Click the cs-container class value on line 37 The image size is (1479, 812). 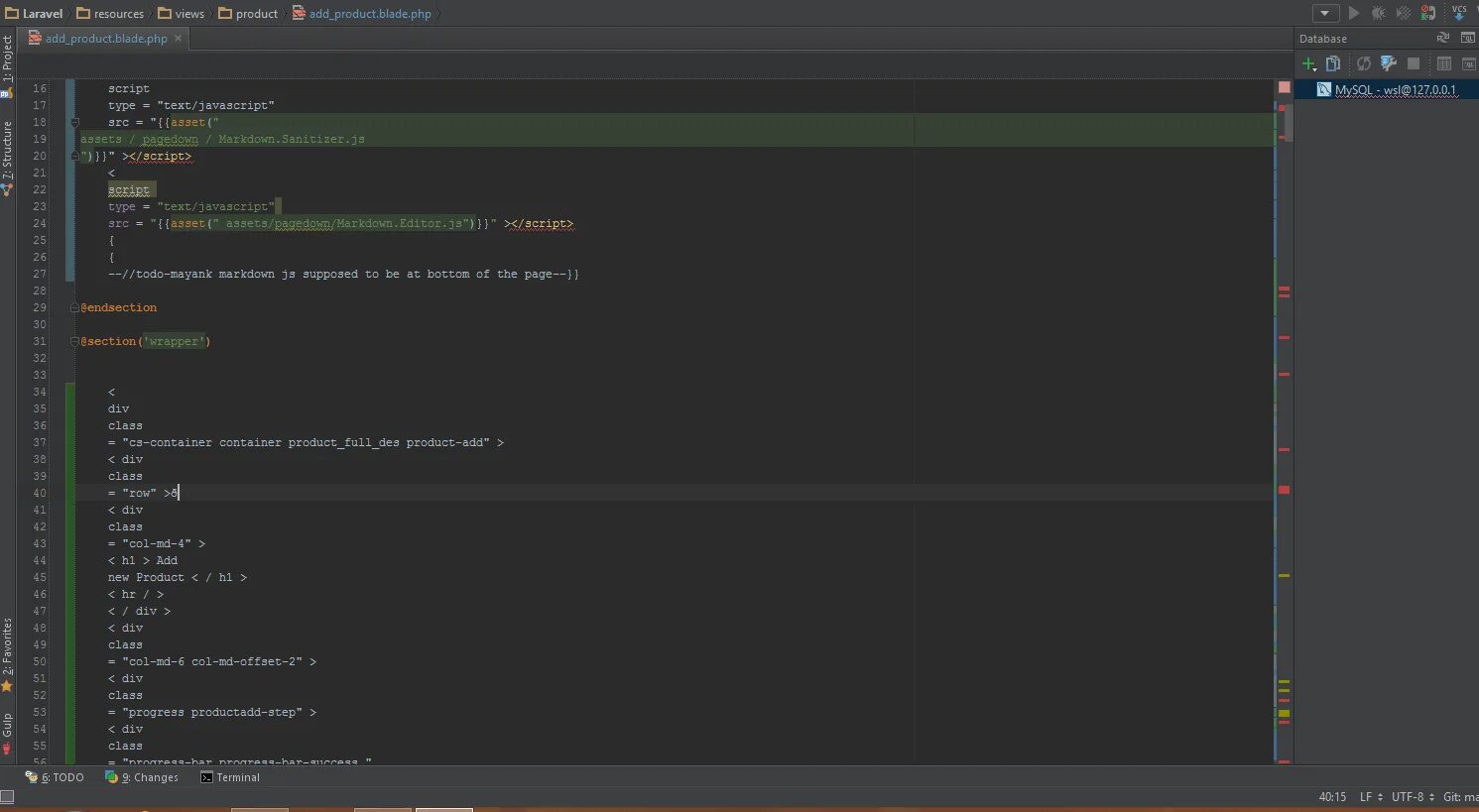coord(306,443)
